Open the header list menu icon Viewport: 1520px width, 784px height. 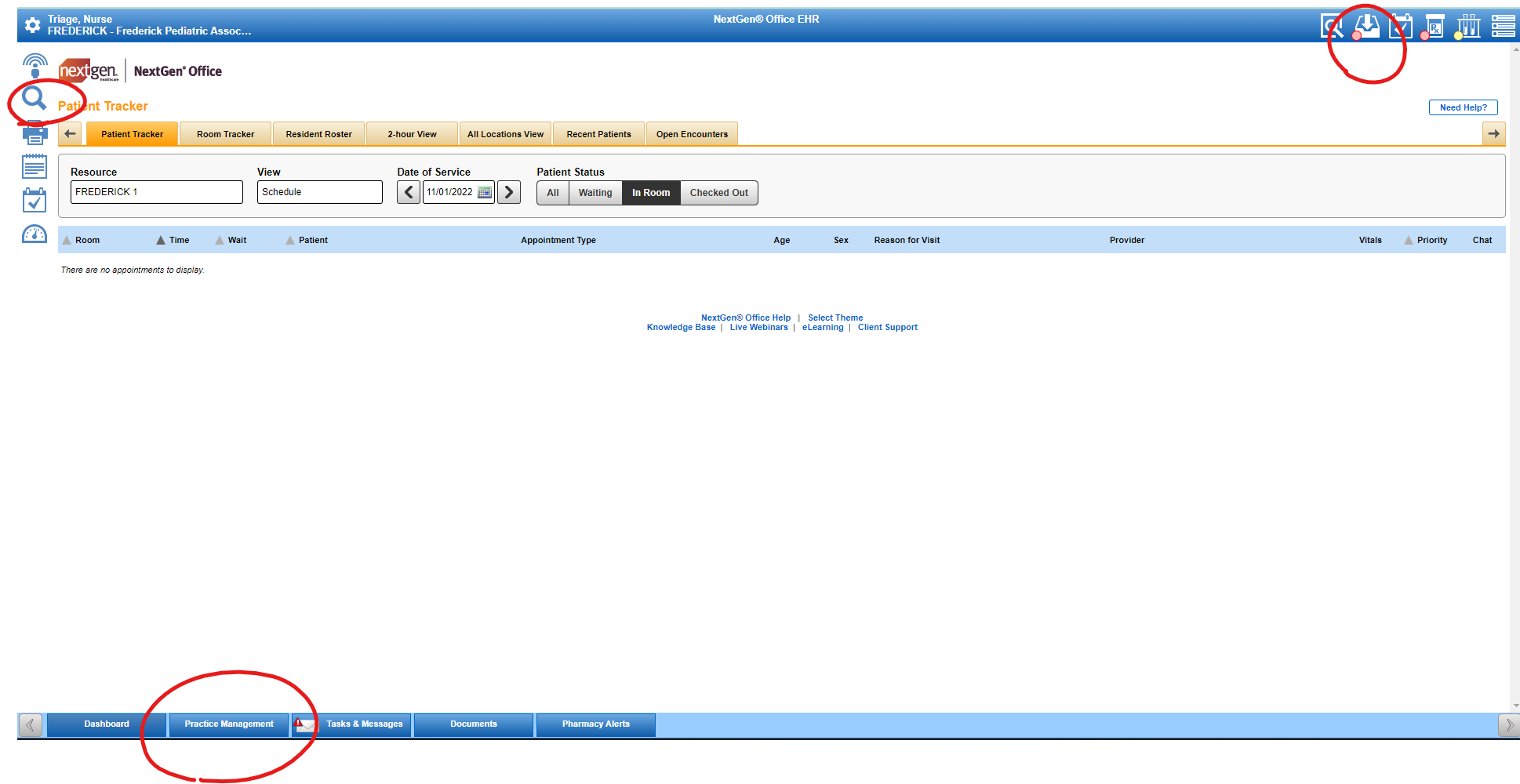[1503, 26]
